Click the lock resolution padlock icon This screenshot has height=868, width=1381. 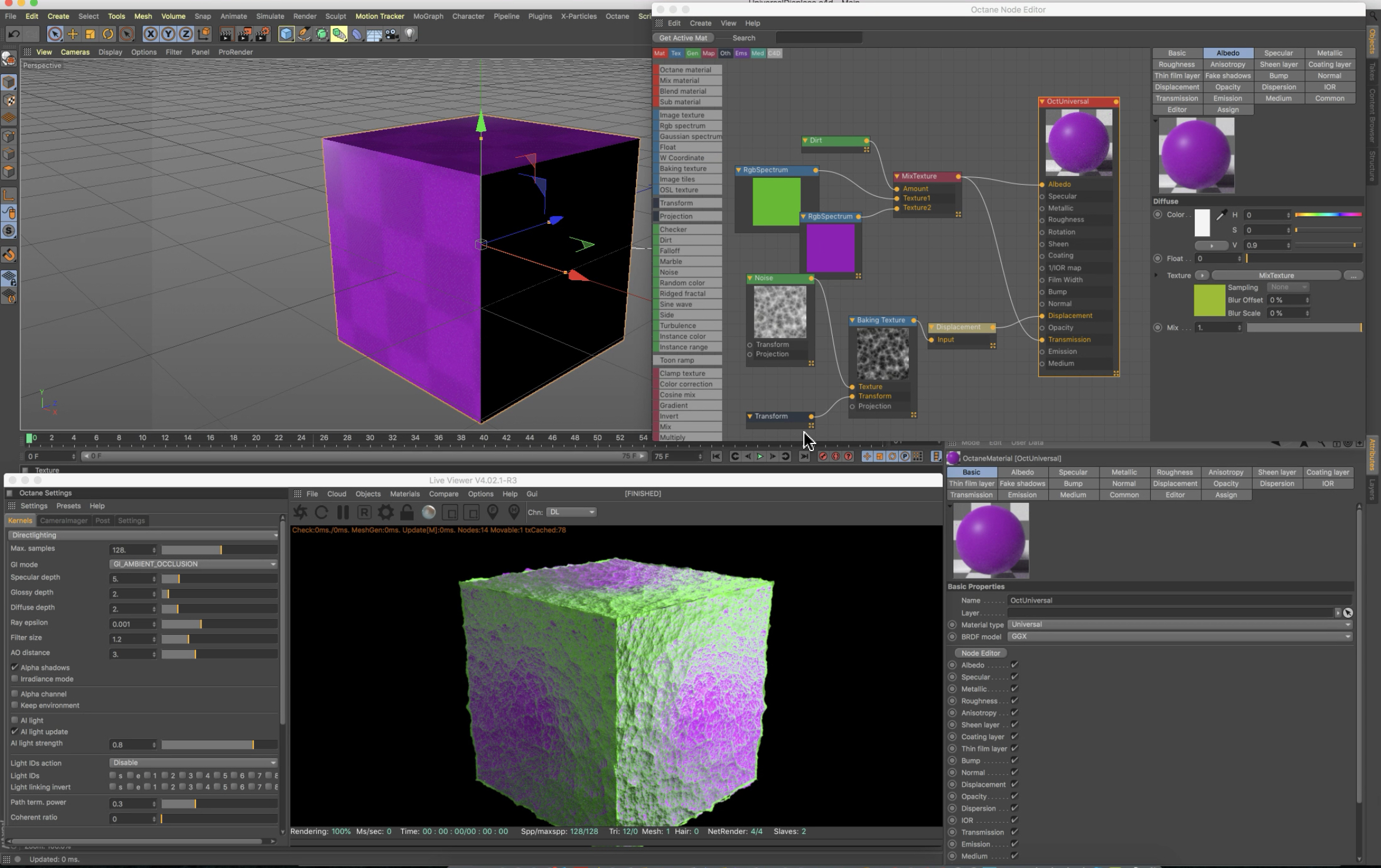[x=407, y=512]
